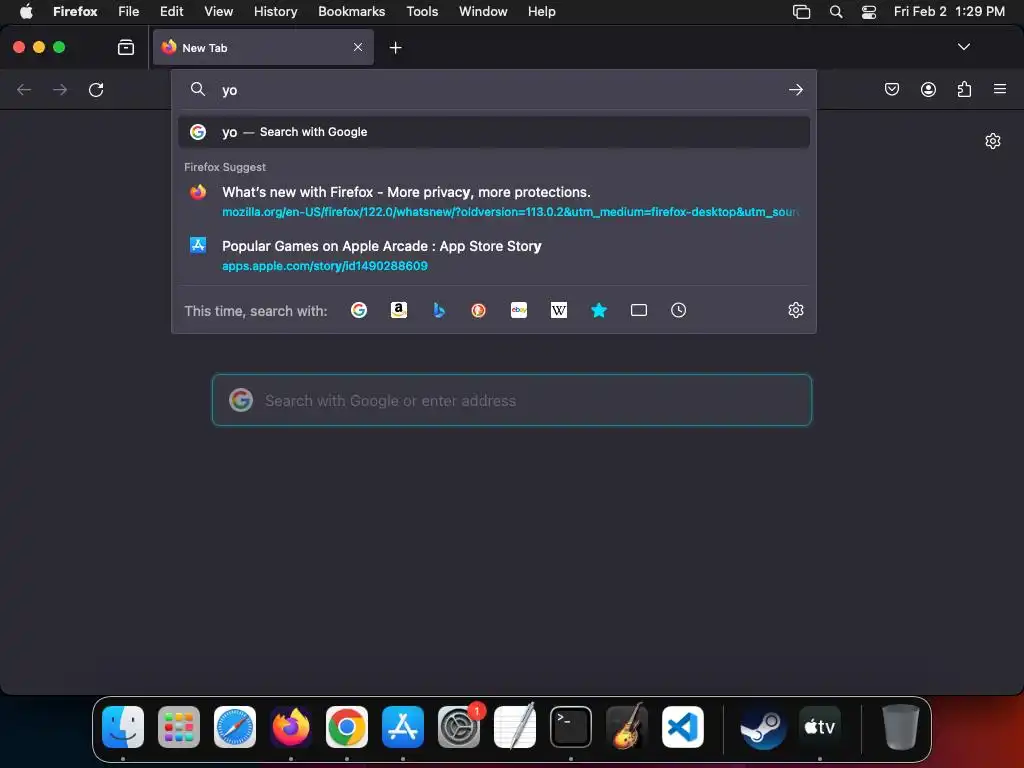Open the Bookmarks menu
The height and width of the screenshot is (768, 1024).
(351, 11)
